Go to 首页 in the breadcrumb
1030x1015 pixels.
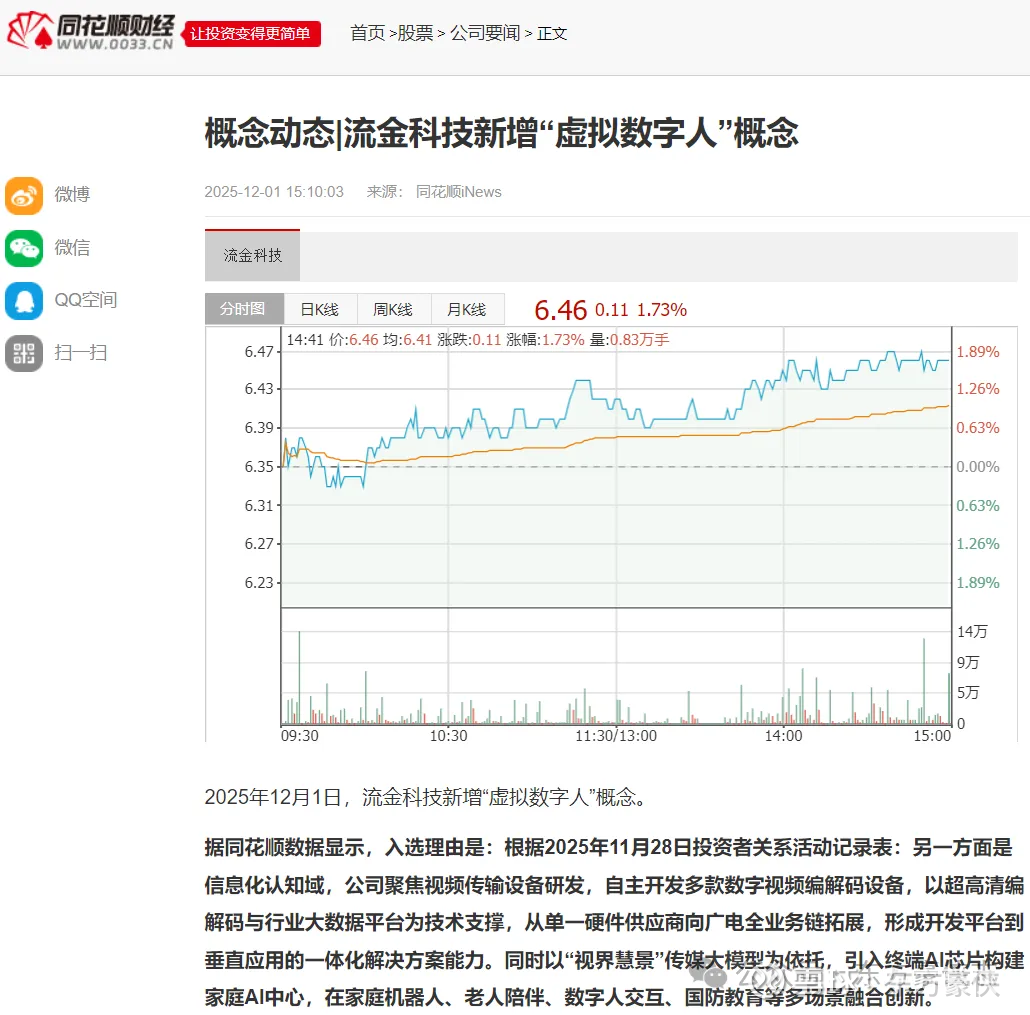click(368, 33)
